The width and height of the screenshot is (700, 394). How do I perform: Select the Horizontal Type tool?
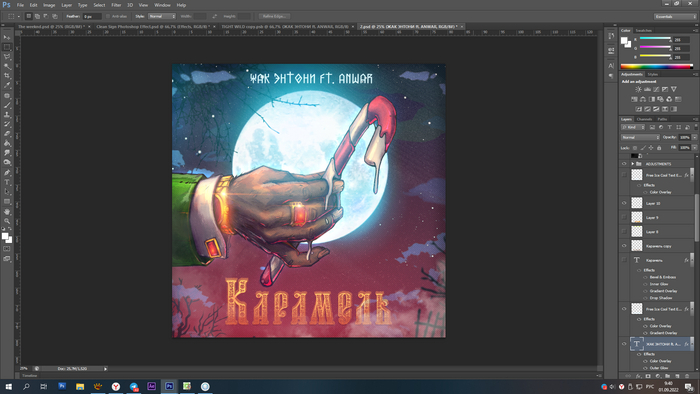click(7, 182)
